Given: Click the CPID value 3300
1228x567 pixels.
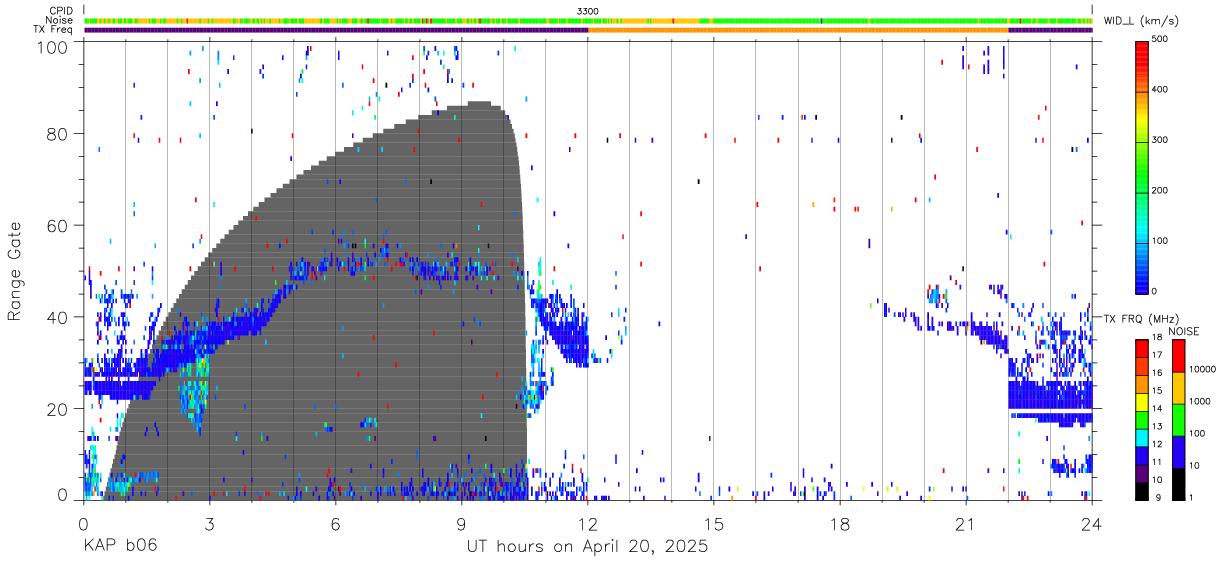Looking at the screenshot, I should click(588, 10).
